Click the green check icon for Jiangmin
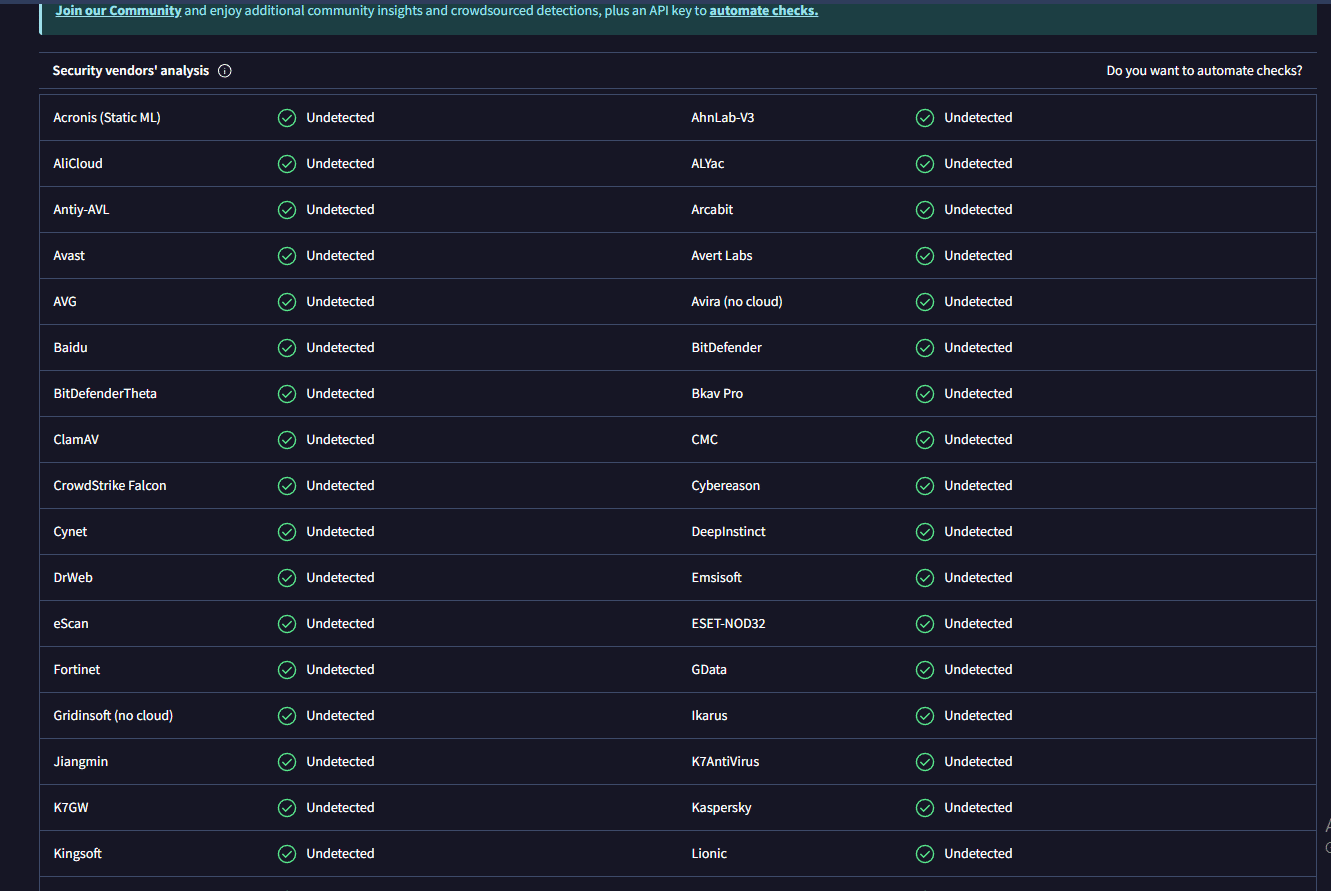Screen dimensions: 1331x891 [287, 762]
